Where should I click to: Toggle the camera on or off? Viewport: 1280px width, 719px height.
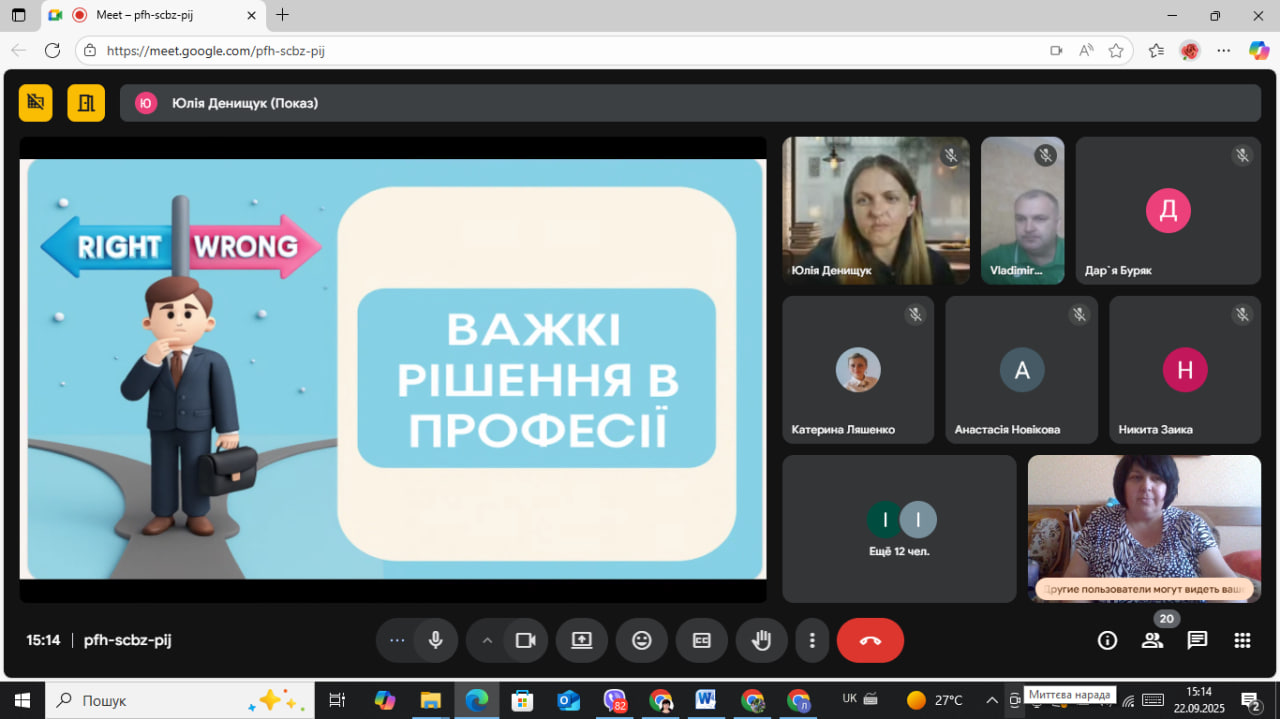[525, 640]
